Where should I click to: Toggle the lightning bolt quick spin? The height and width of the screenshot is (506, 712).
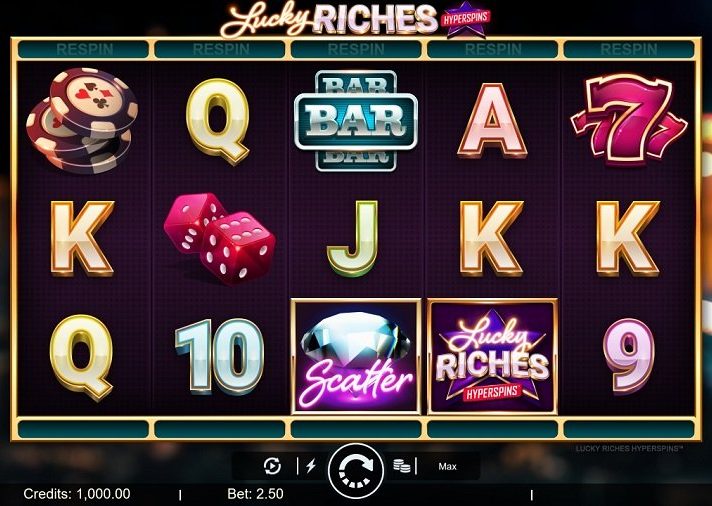(x=311, y=466)
